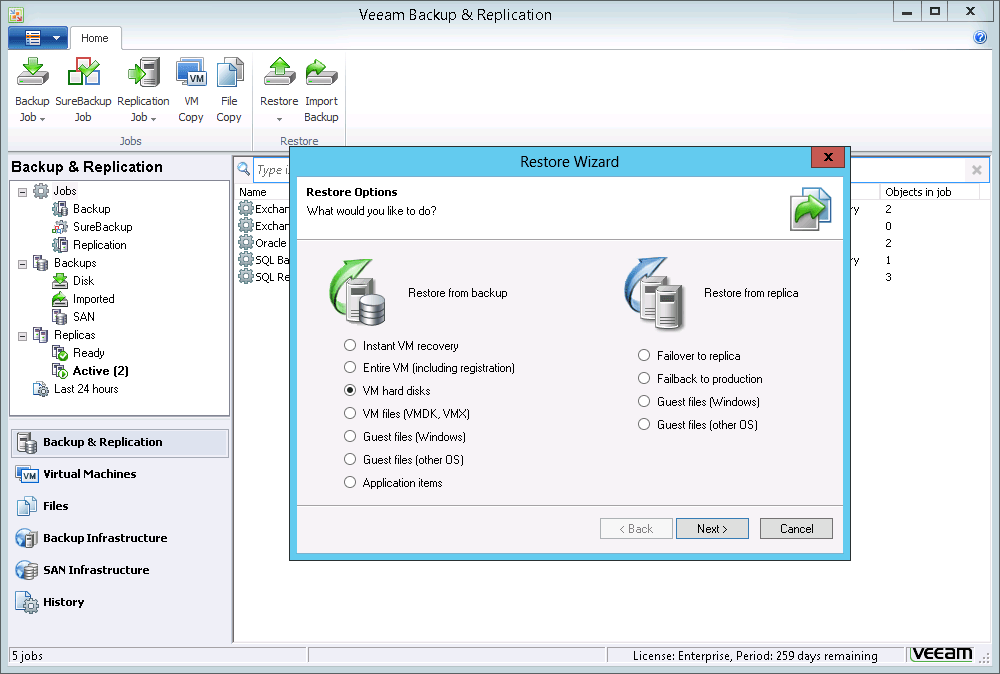Screen dimensions: 1000x674
Task: Open the application menu dropdown arrow
Action: (x=56, y=38)
